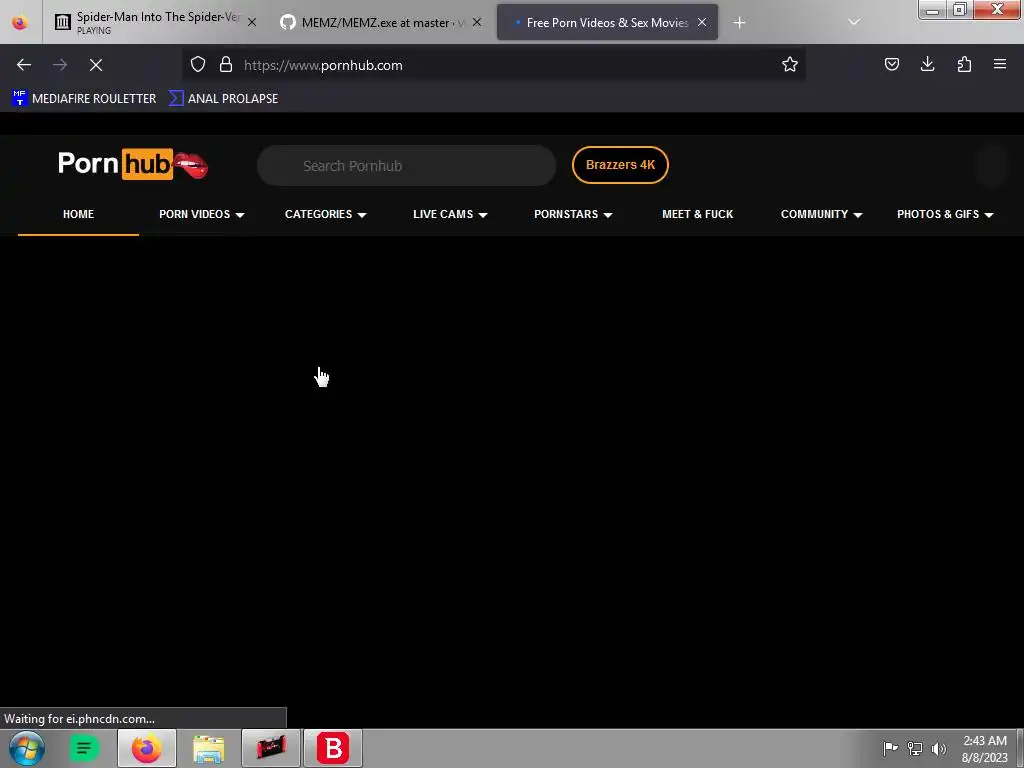Click the Firefox taskbar icon
The image size is (1024, 768).
click(x=147, y=748)
